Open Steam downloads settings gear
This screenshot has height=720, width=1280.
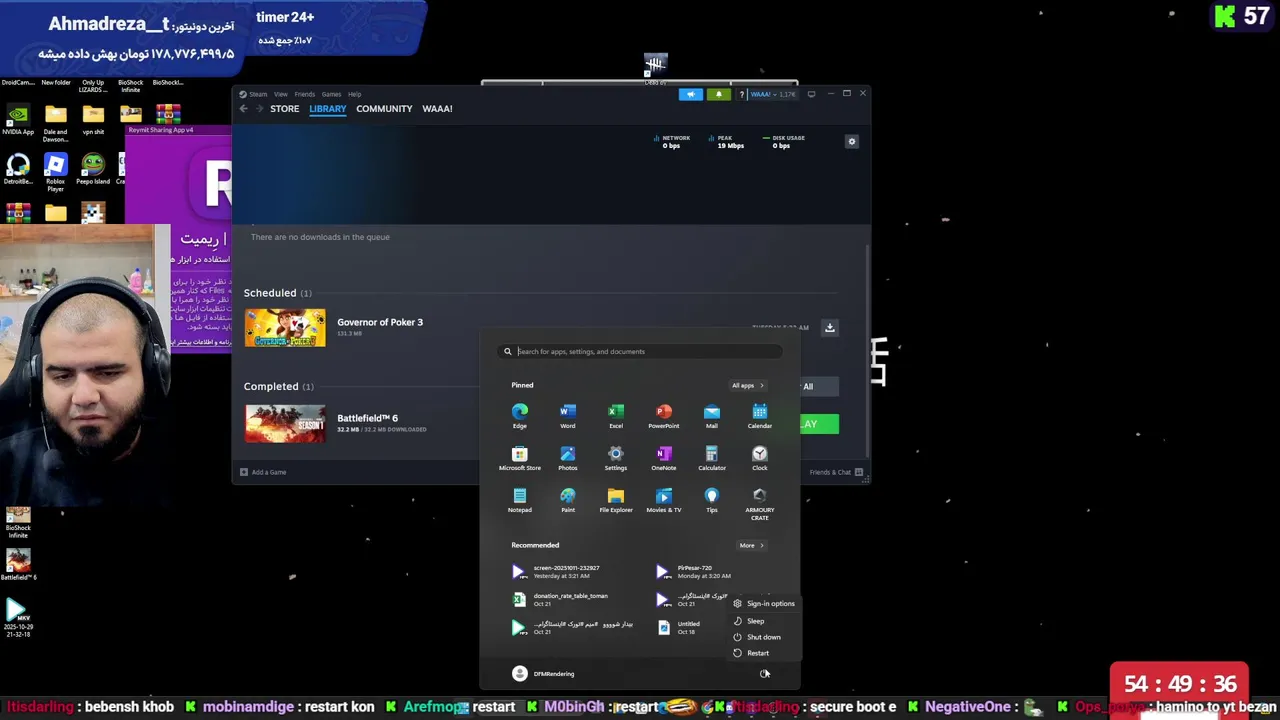[852, 142]
